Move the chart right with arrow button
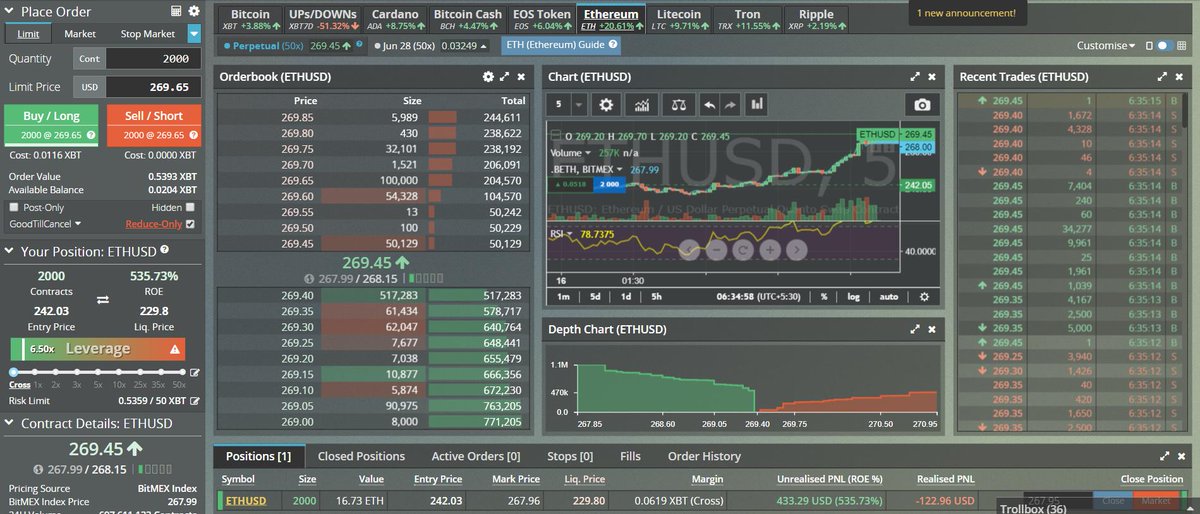 click(795, 250)
